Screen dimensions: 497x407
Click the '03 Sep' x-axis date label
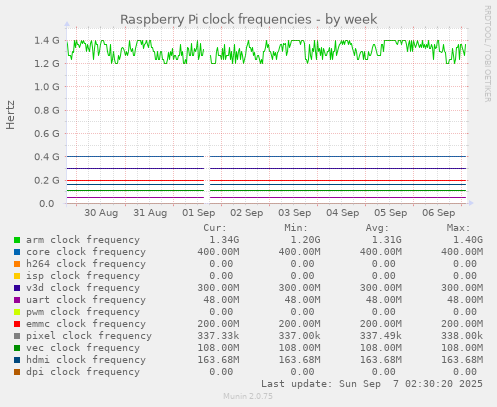click(x=295, y=213)
